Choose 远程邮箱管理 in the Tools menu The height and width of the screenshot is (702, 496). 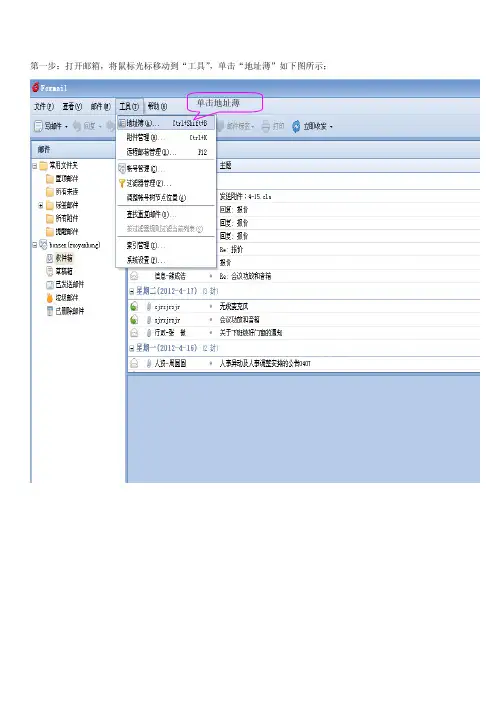point(166,152)
